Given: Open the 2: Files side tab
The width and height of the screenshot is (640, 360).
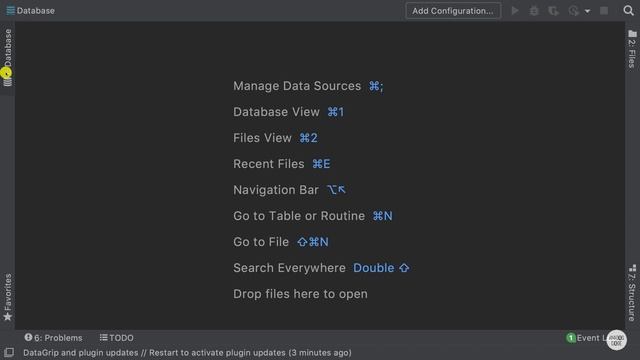Looking at the screenshot, I should point(632,49).
